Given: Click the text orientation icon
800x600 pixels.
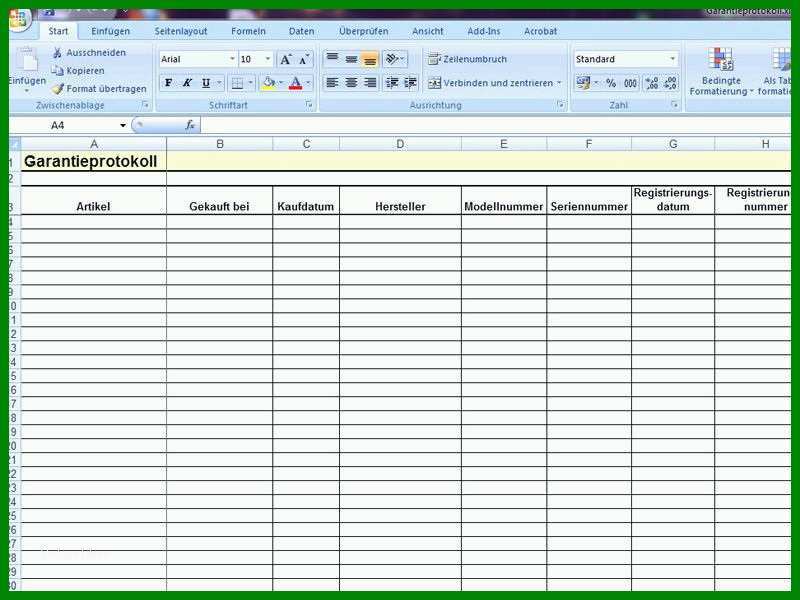Looking at the screenshot, I should pyautogui.click(x=391, y=60).
